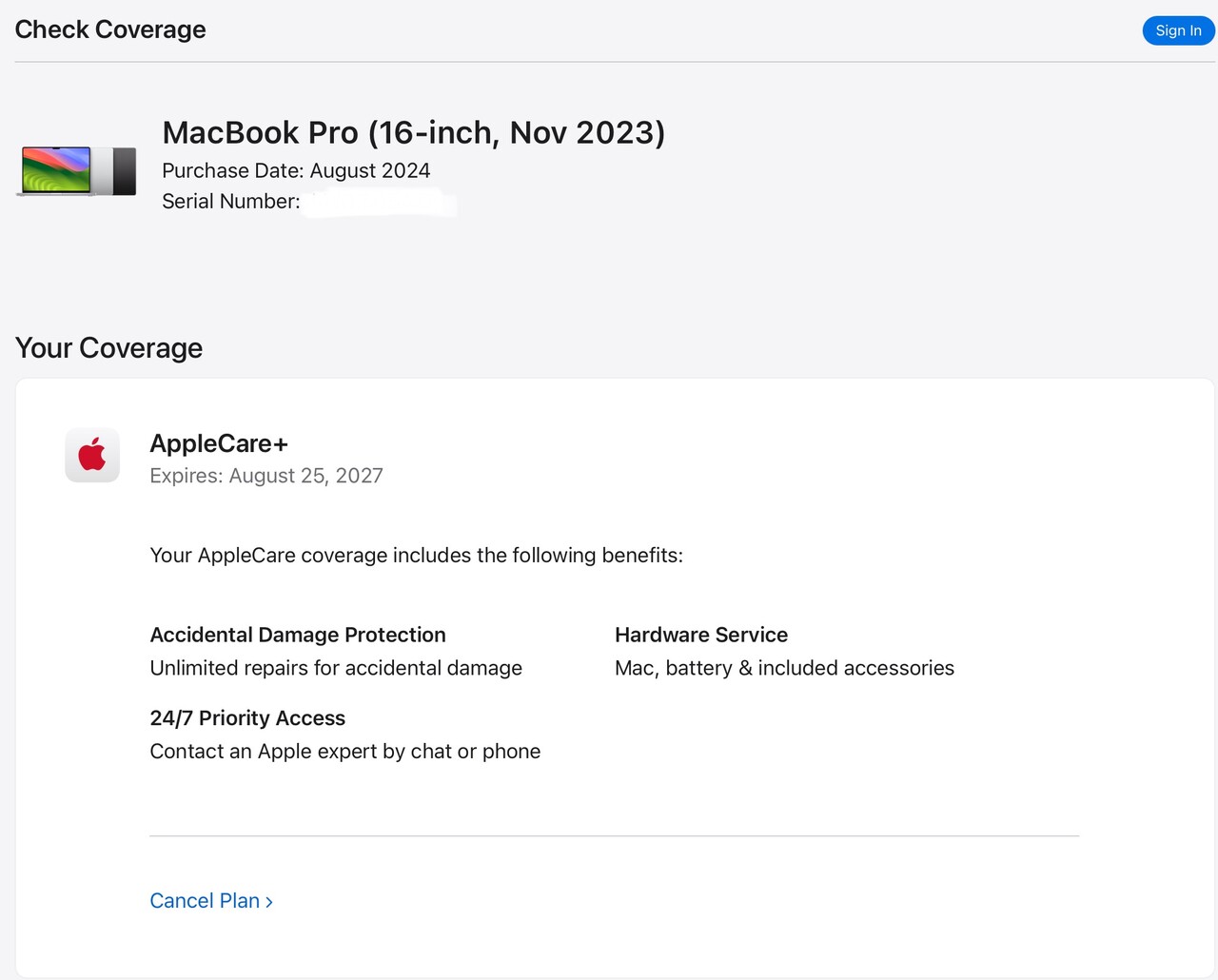Click the Purchase Date: August 2024 text
Viewport: 1218px width, 980px height.
point(296,170)
